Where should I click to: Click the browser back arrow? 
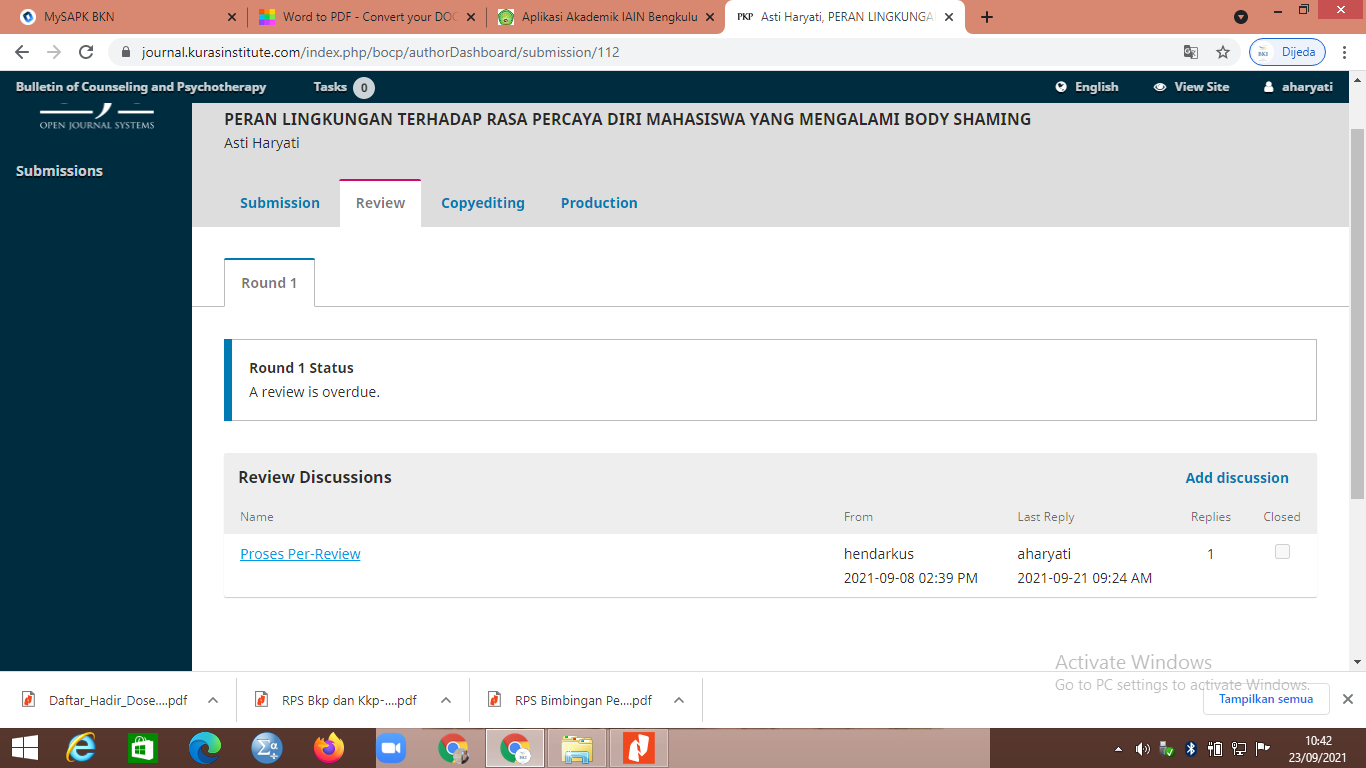coord(22,52)
